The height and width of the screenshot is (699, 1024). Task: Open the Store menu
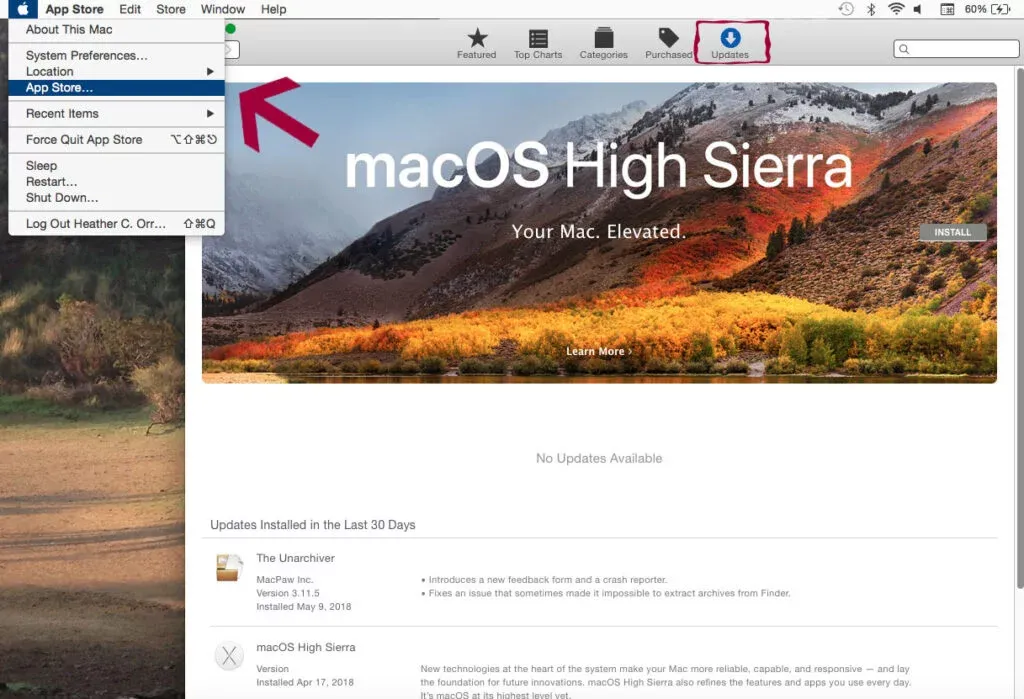tap(170, 9)
